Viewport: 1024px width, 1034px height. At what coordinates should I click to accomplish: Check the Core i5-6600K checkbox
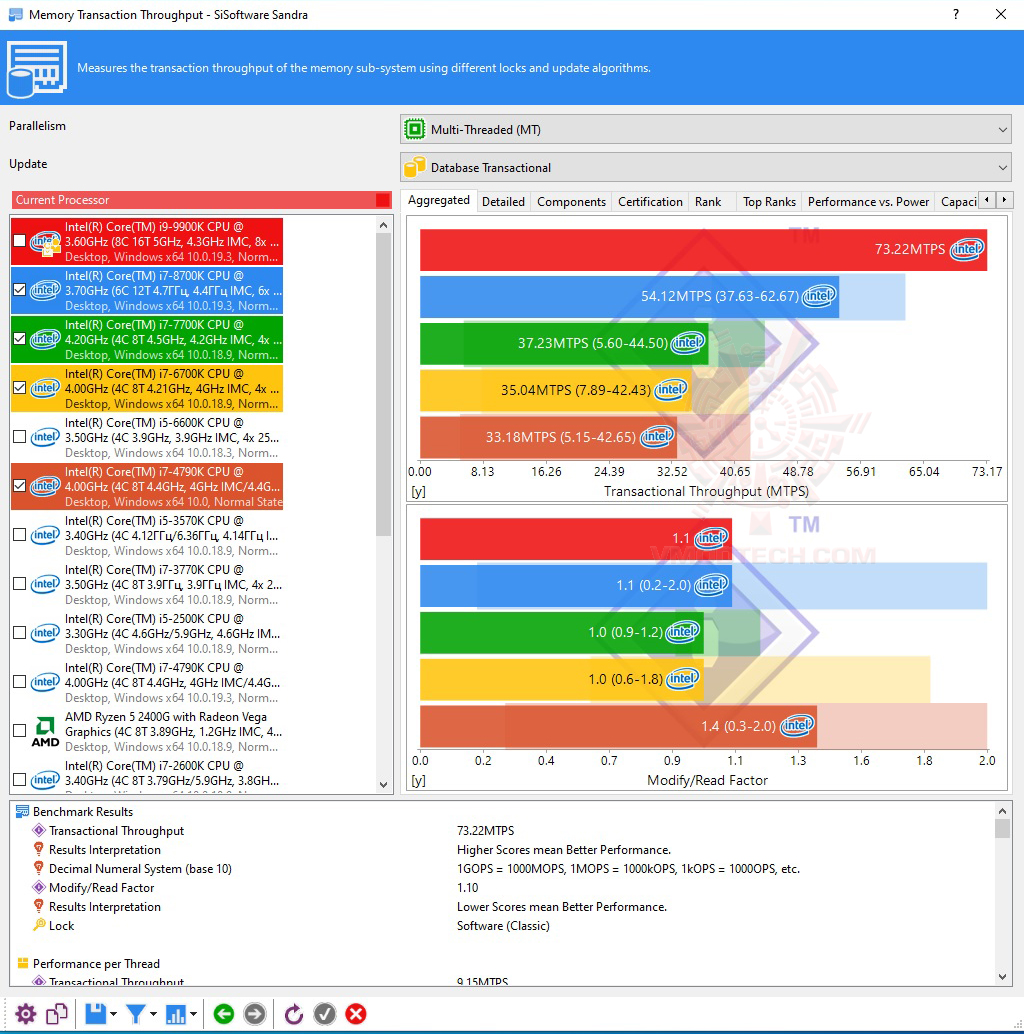point(20,437)
